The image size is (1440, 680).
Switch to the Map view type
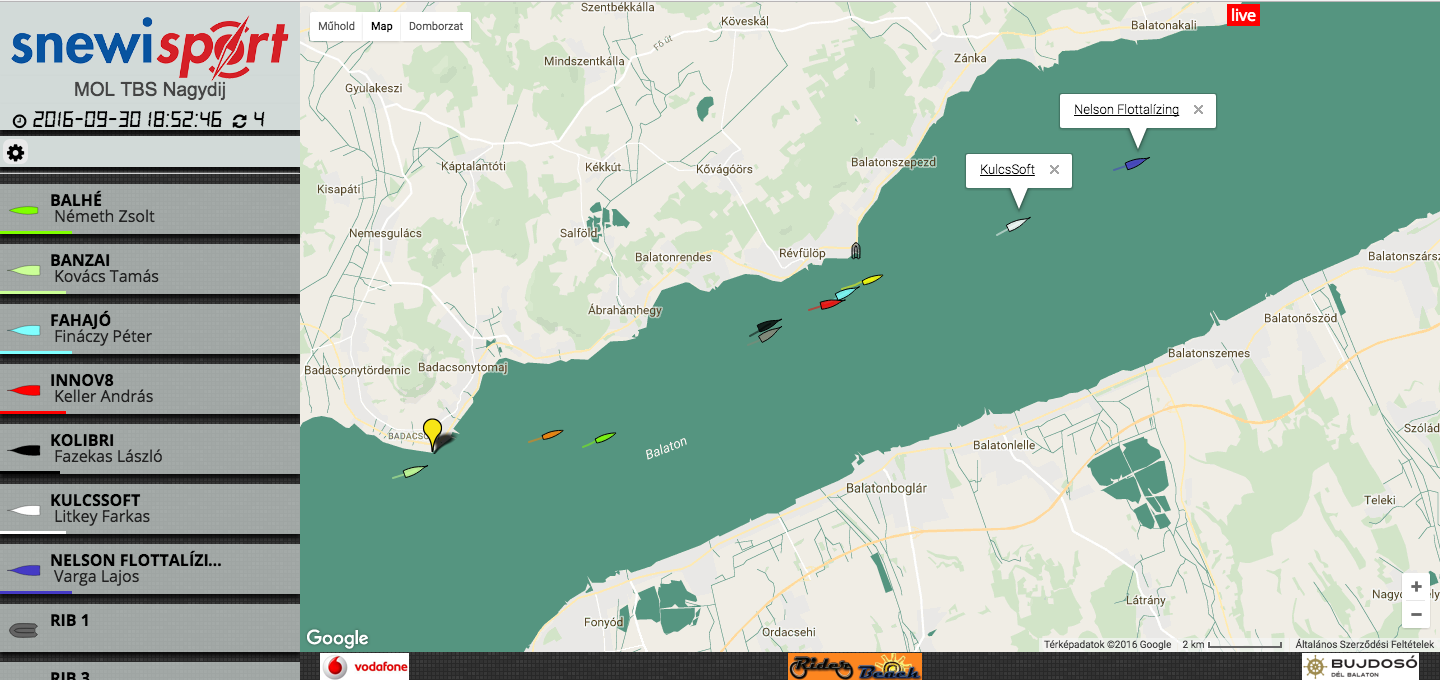[x=382, y=26]
